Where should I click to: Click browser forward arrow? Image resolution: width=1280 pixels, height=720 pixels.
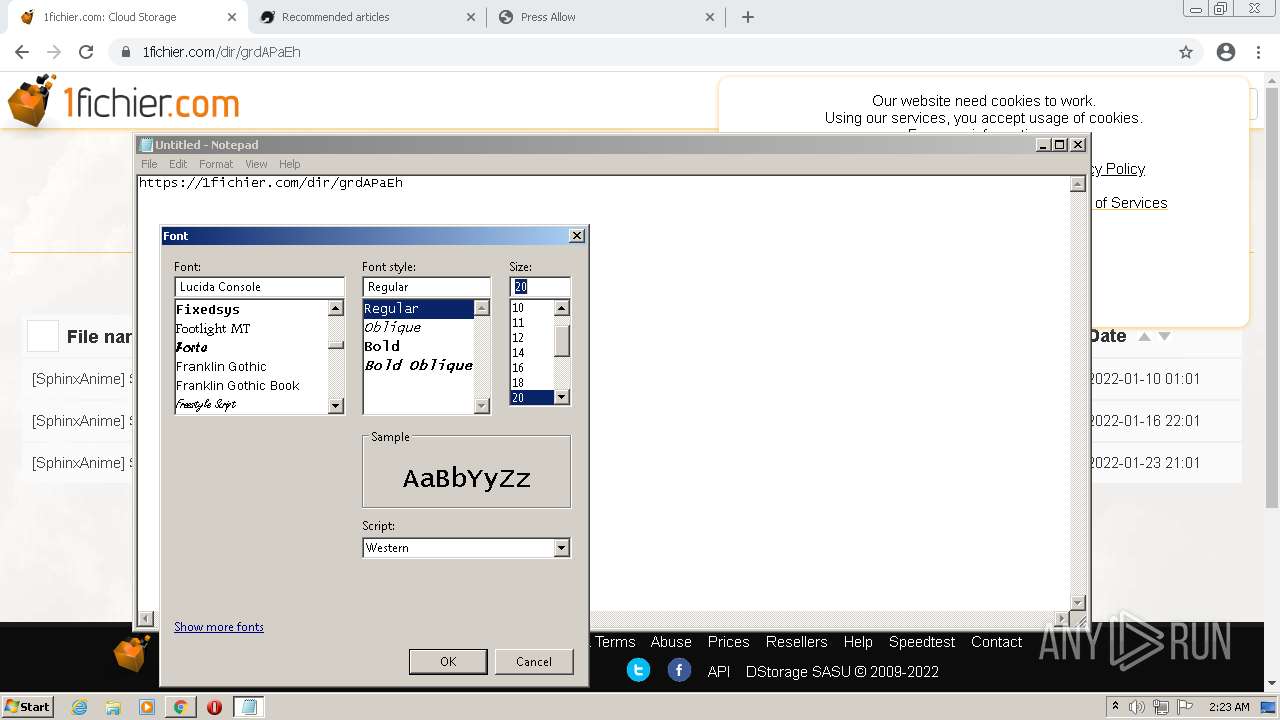coord(54,52)
